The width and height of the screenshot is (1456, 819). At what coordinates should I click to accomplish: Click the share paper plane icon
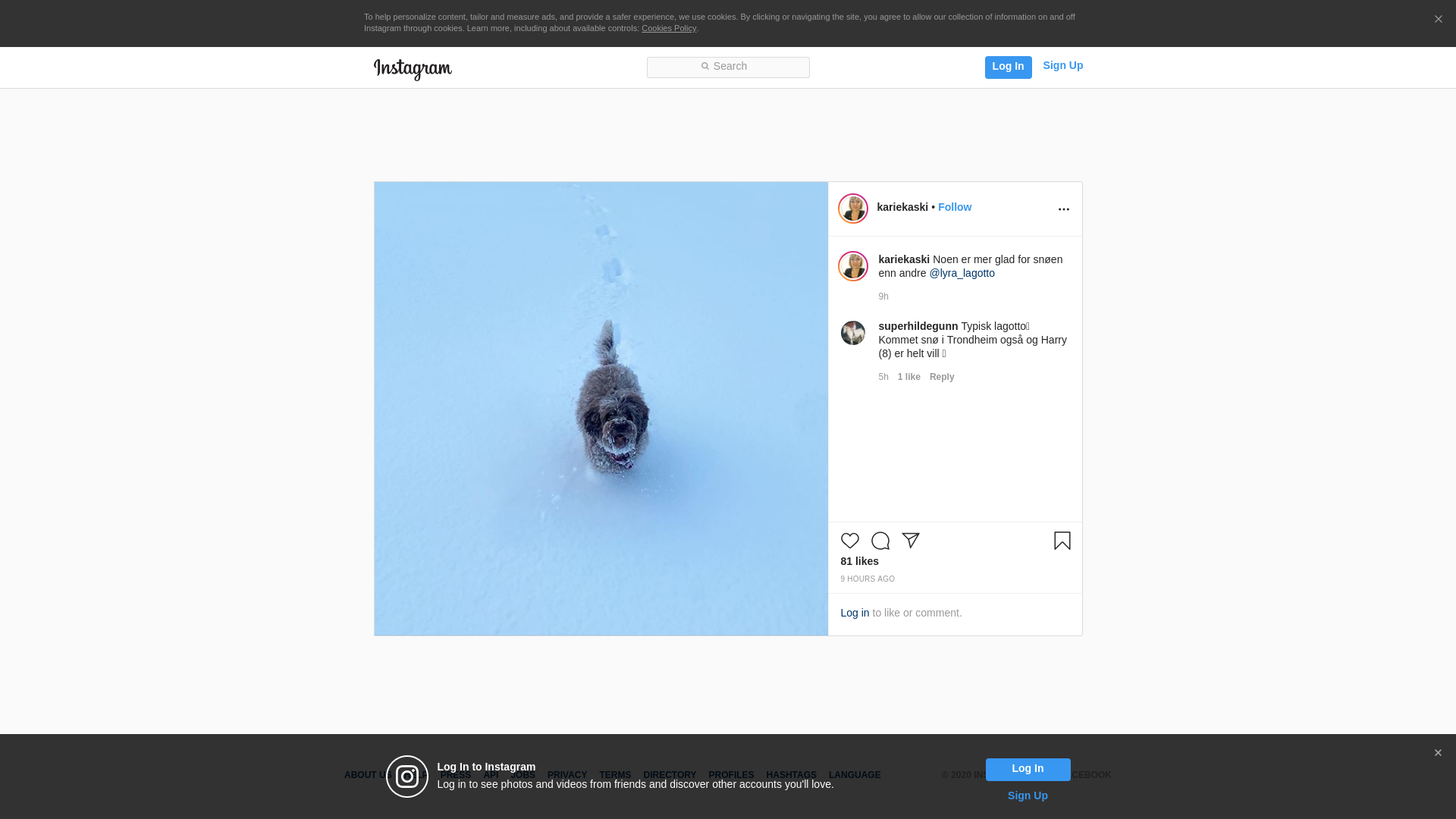[910, 541]
